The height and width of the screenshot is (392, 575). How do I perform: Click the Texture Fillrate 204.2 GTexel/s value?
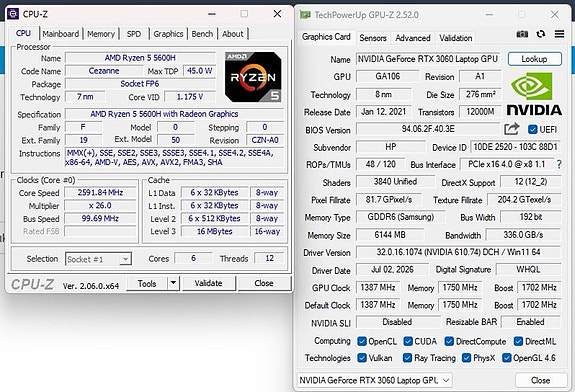(x=524, y=200)
